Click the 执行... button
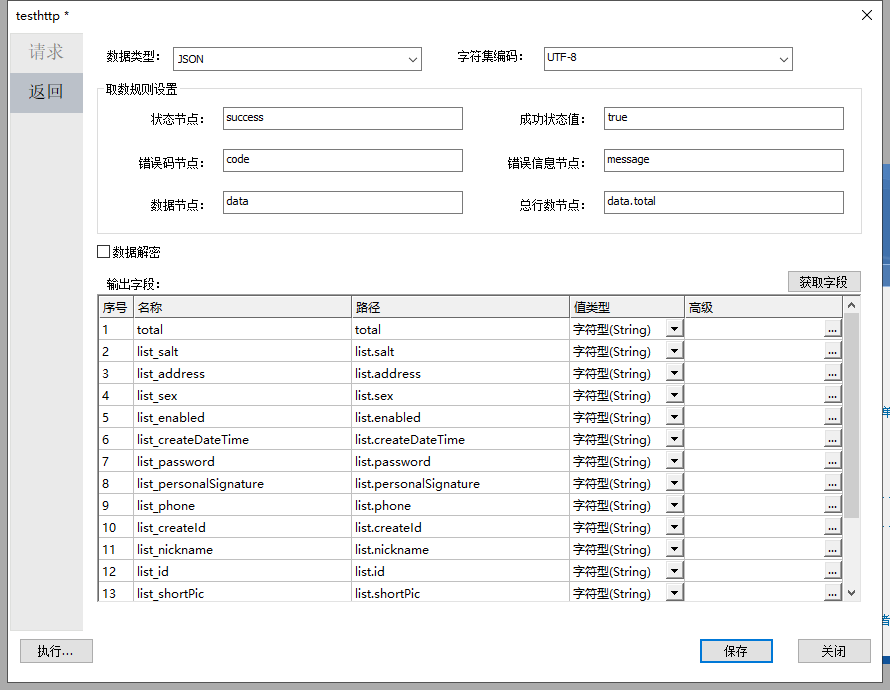Viewport: 890px width, 690px height. point(56,651)
